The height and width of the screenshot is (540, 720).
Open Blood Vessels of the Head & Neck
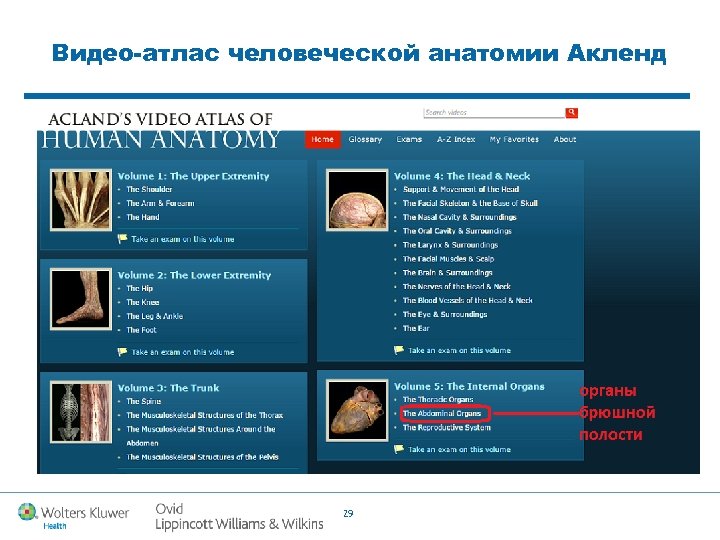[468, 300]
